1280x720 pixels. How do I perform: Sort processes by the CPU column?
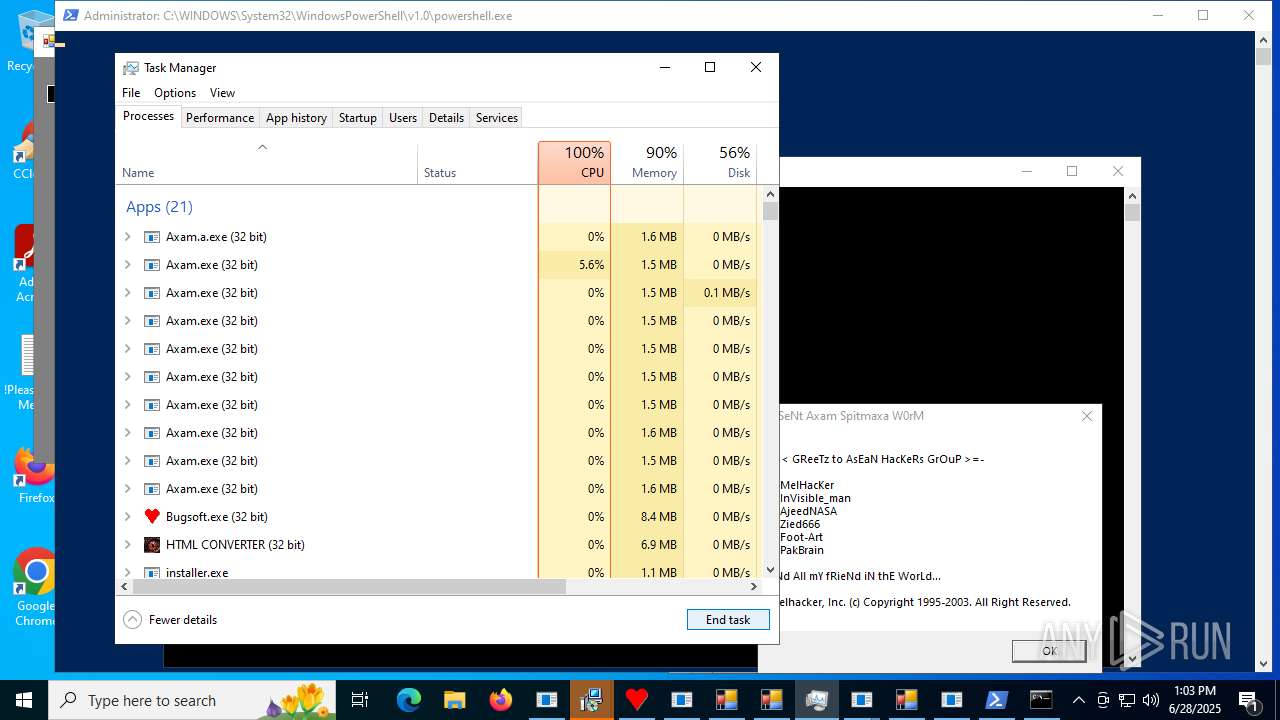pyautogui.click(x=574, y=163)
